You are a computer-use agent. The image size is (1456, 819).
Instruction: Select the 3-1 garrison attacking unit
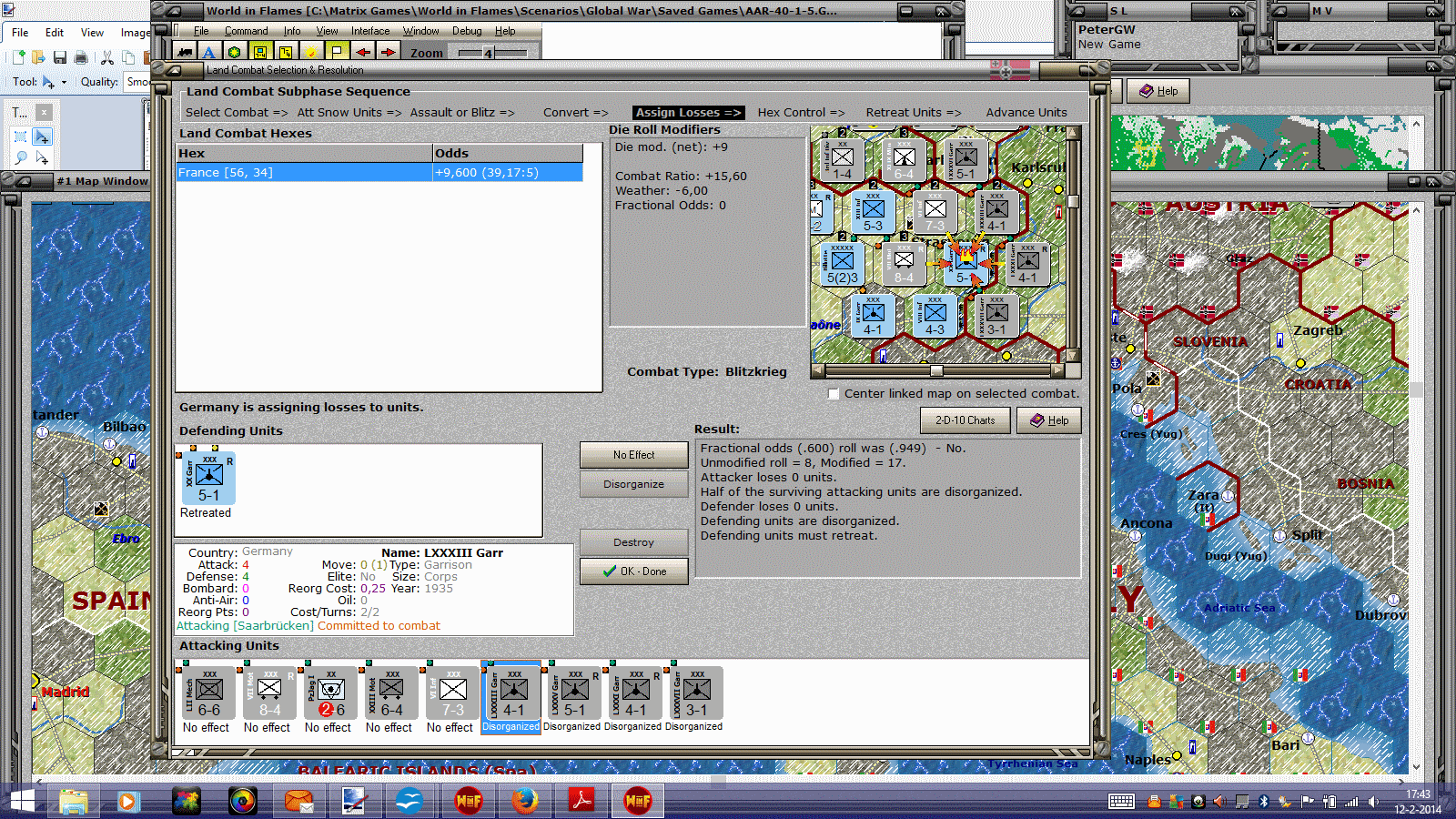click(x=696, y=695)
